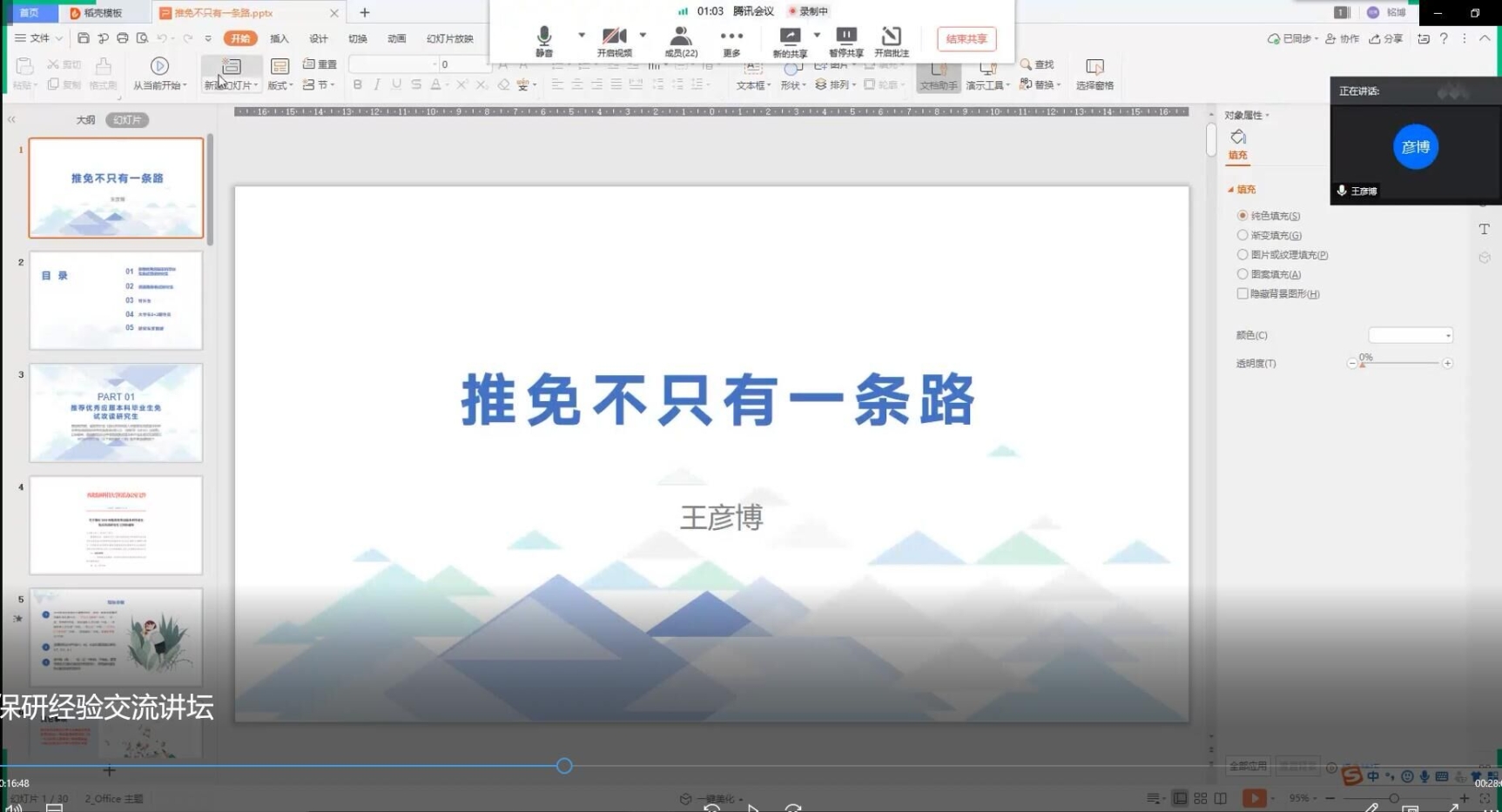
Task: Click the red 结束共享 button
Action: pyautogui.click(x=967, y=39)
